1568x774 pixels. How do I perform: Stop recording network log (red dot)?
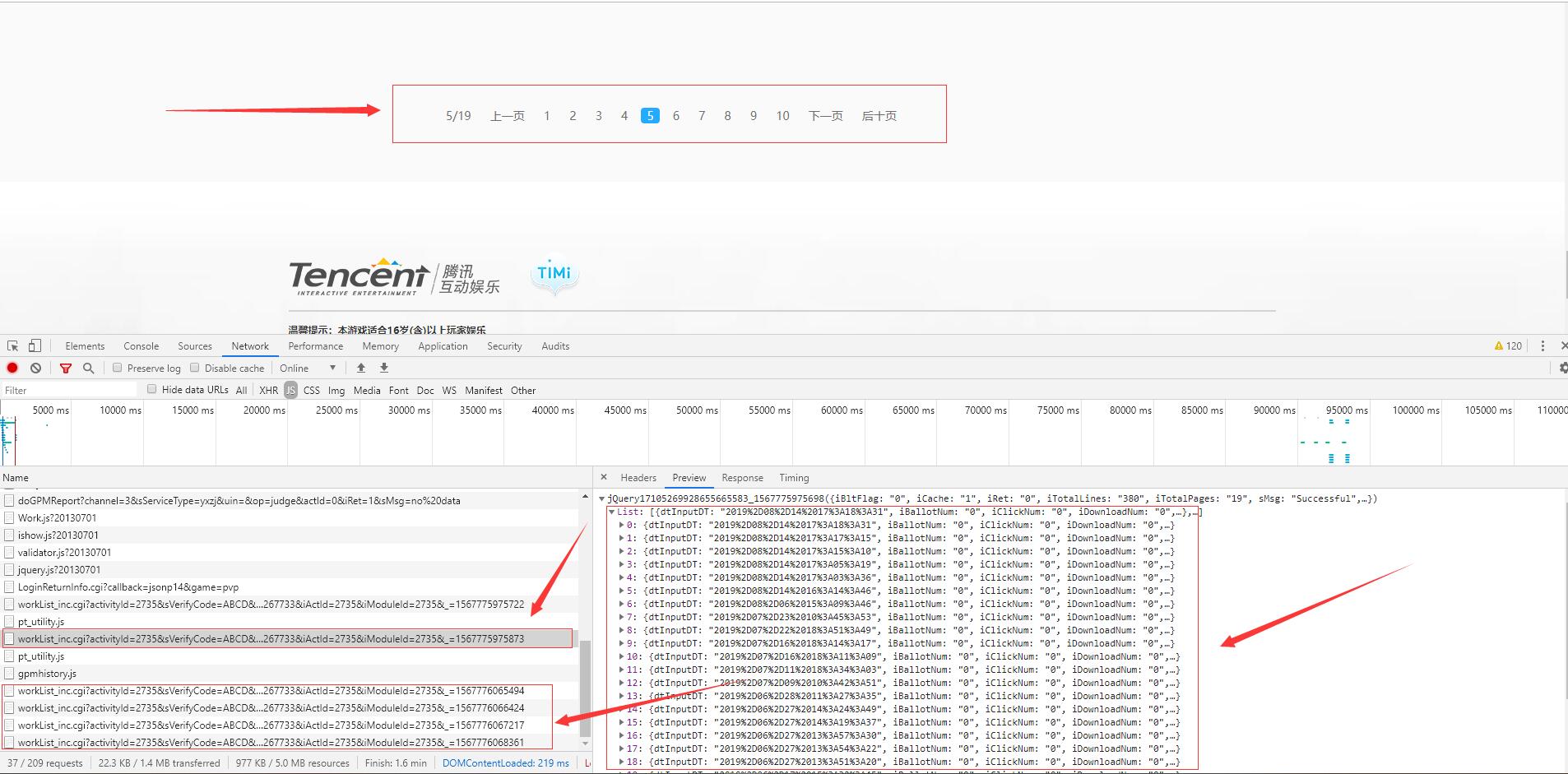pos(12,368)
